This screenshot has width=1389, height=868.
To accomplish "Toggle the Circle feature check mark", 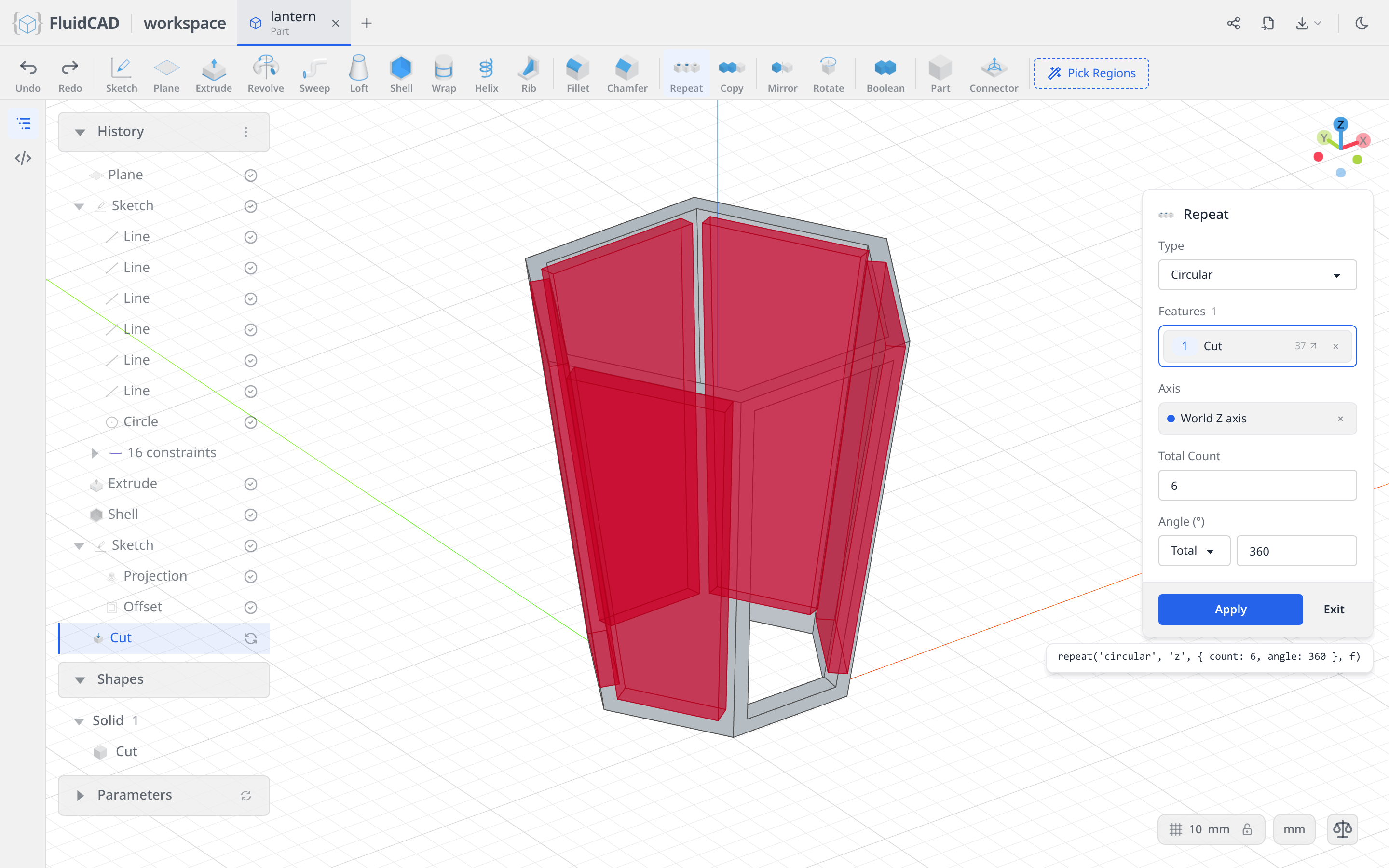I will (x=250, y=422).
